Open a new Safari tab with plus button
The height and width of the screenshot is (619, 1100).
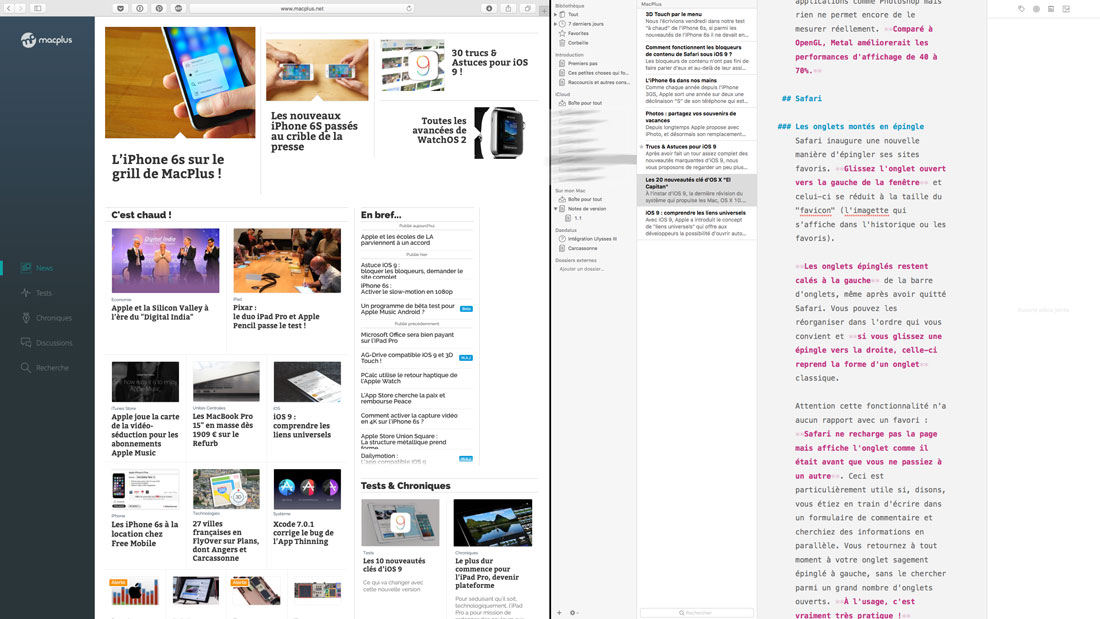544,10
